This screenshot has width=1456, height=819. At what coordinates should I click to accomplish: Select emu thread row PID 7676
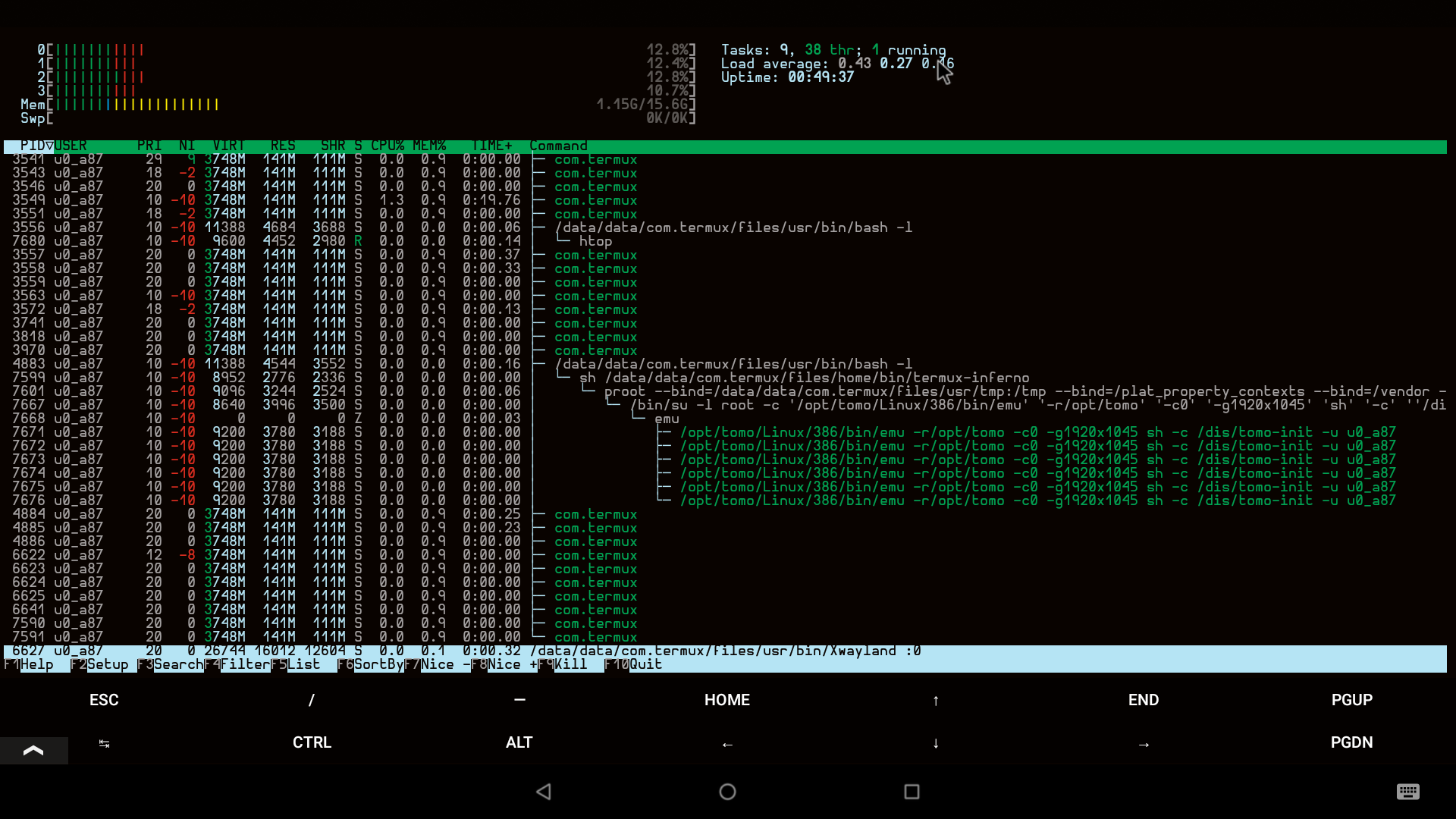(725, 500)
